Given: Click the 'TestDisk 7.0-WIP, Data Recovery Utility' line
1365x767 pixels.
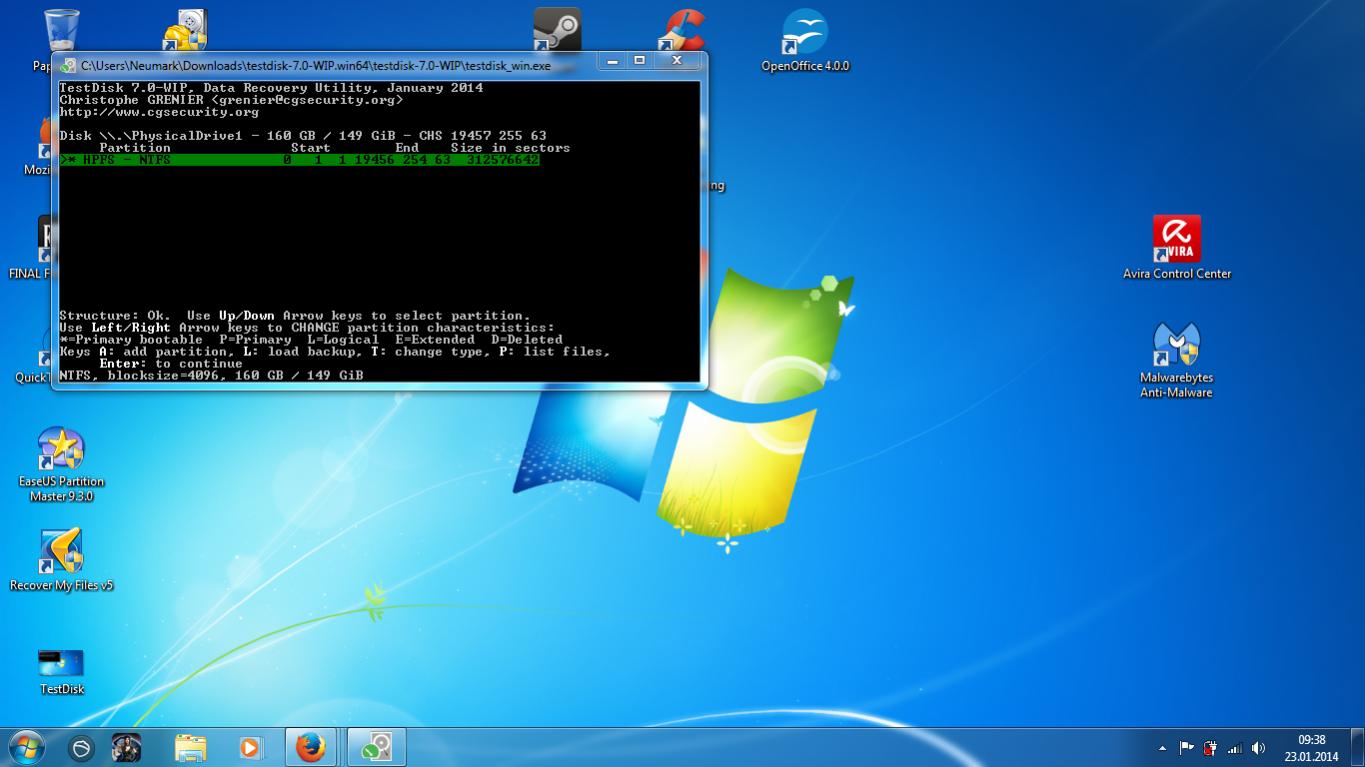Looking at the screenshot, I should coord(271,88).
